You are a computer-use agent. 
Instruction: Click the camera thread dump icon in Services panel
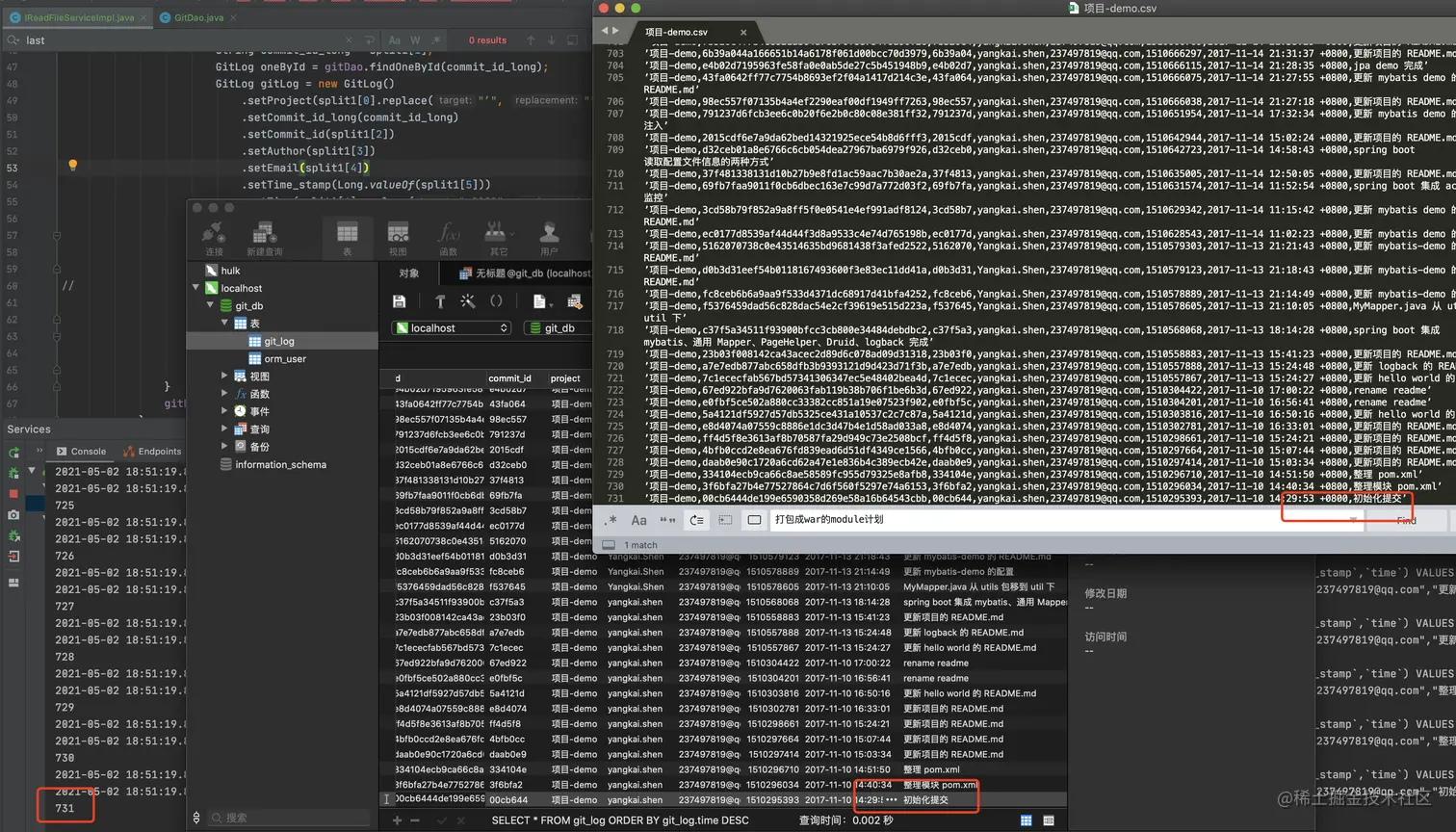[13, 515]
